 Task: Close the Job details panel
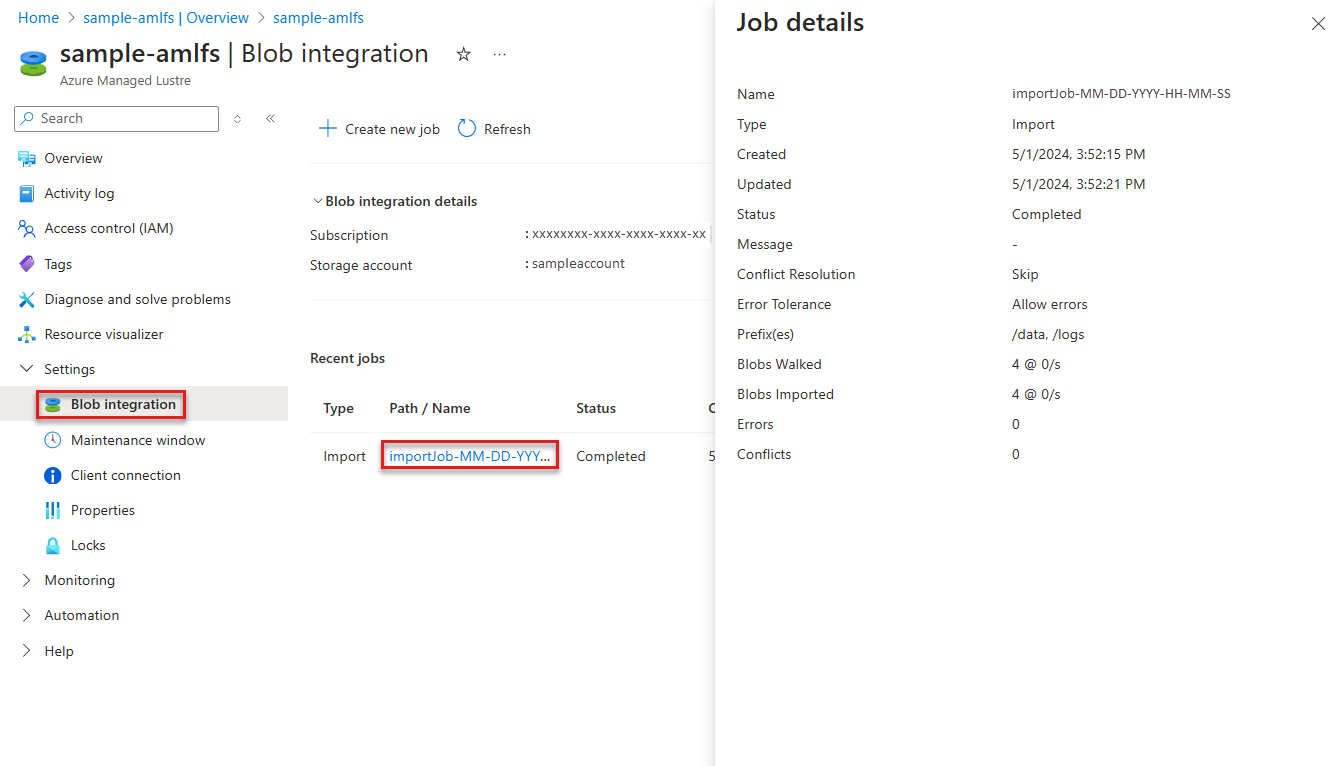[x=1318, y=24]
